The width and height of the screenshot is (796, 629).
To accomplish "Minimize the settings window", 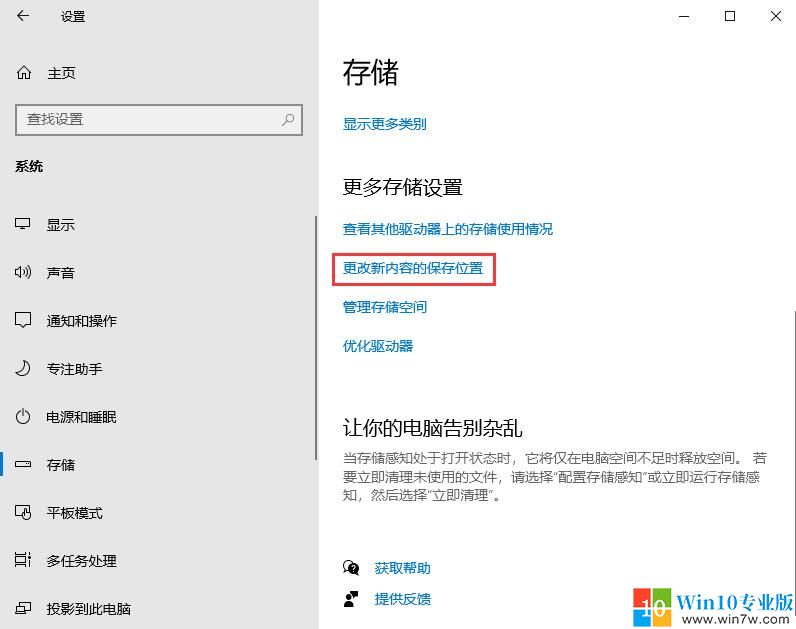I will [684, 16].
